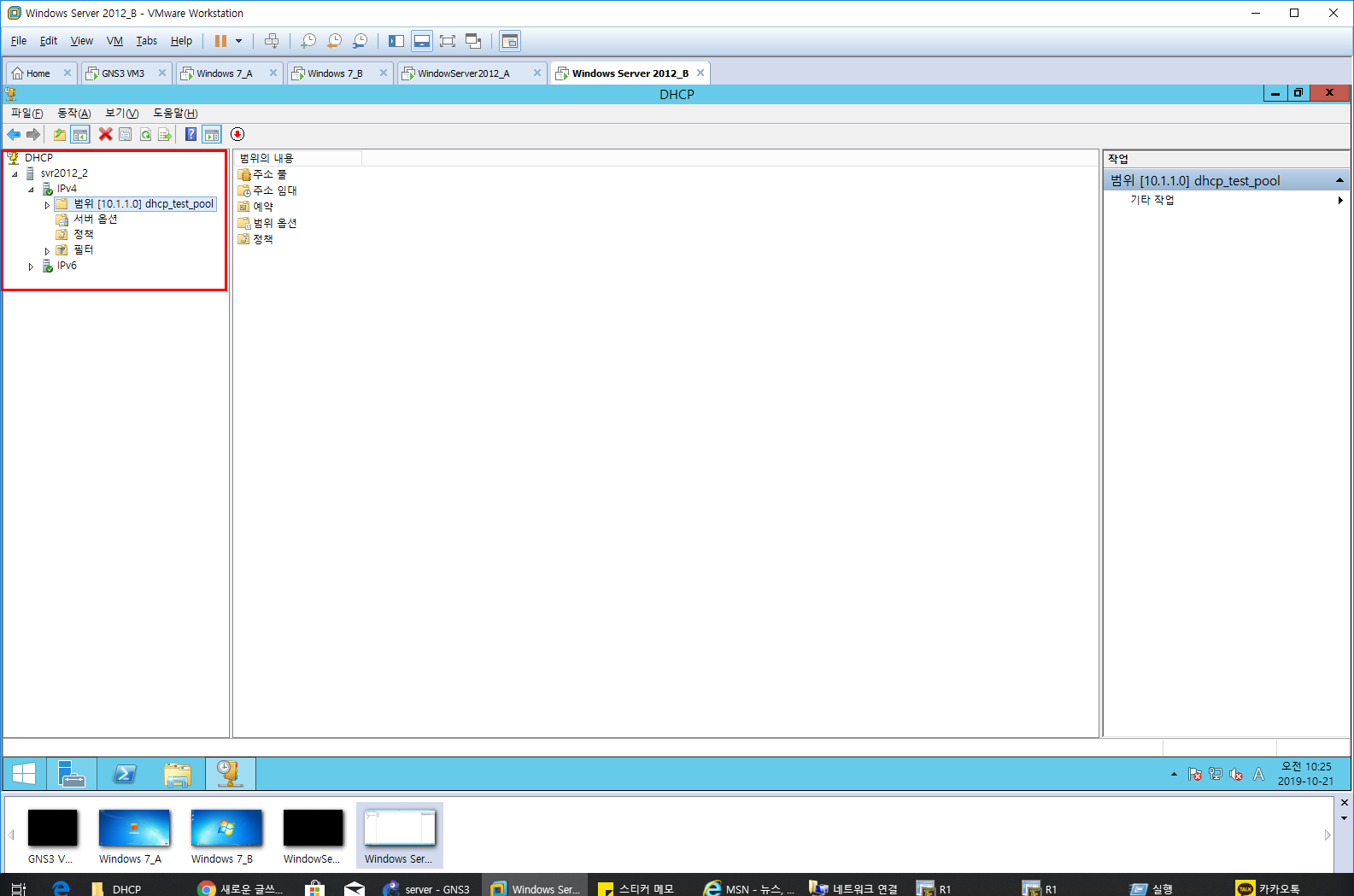Revert VM to previous snapshot
The width and height of the screenshot is (1354, 896).
tap(334, 41)
